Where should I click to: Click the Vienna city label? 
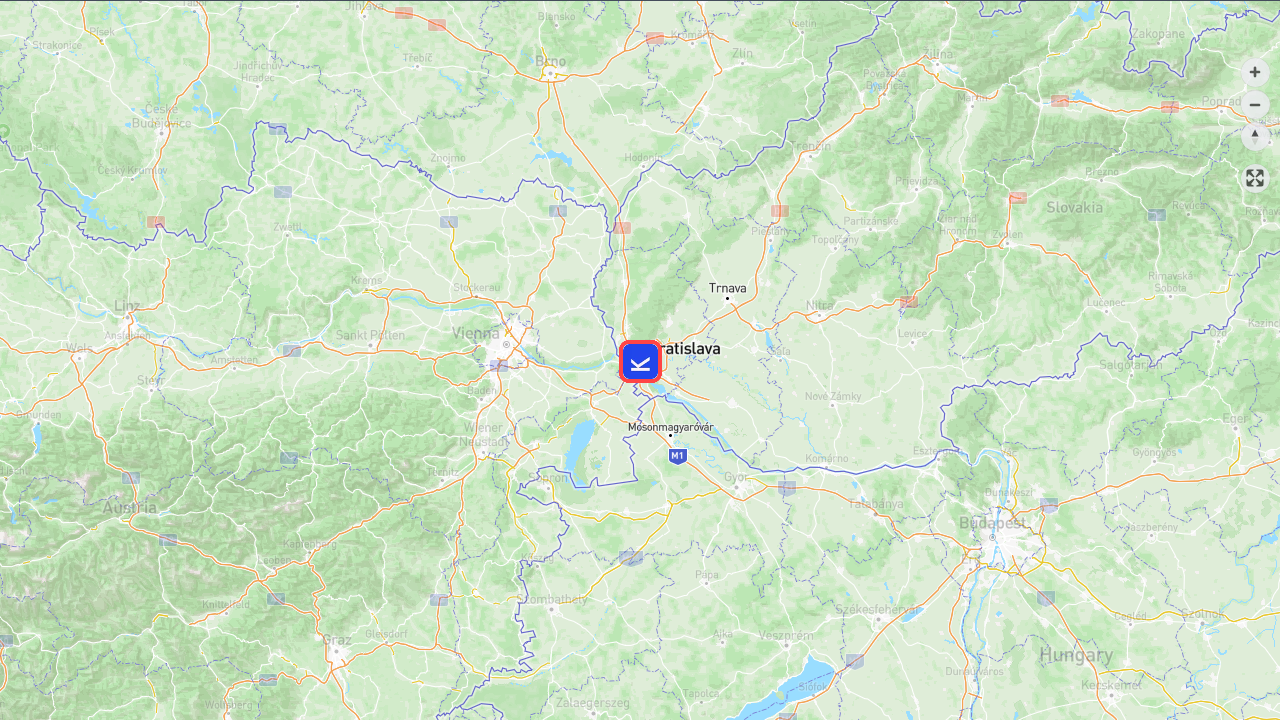475,333
